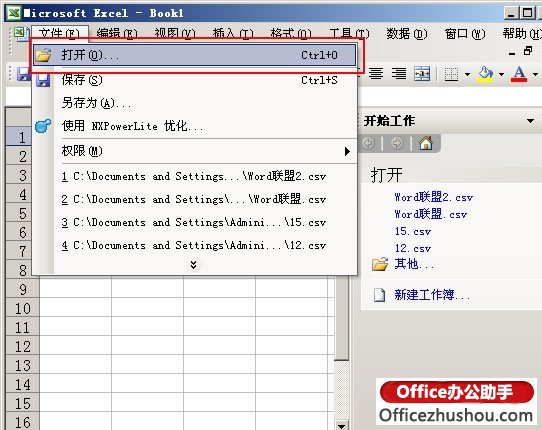This screenshot has height=430, width=542.
Task: Click the Home icon in task pane
Action: pos(426,143)
